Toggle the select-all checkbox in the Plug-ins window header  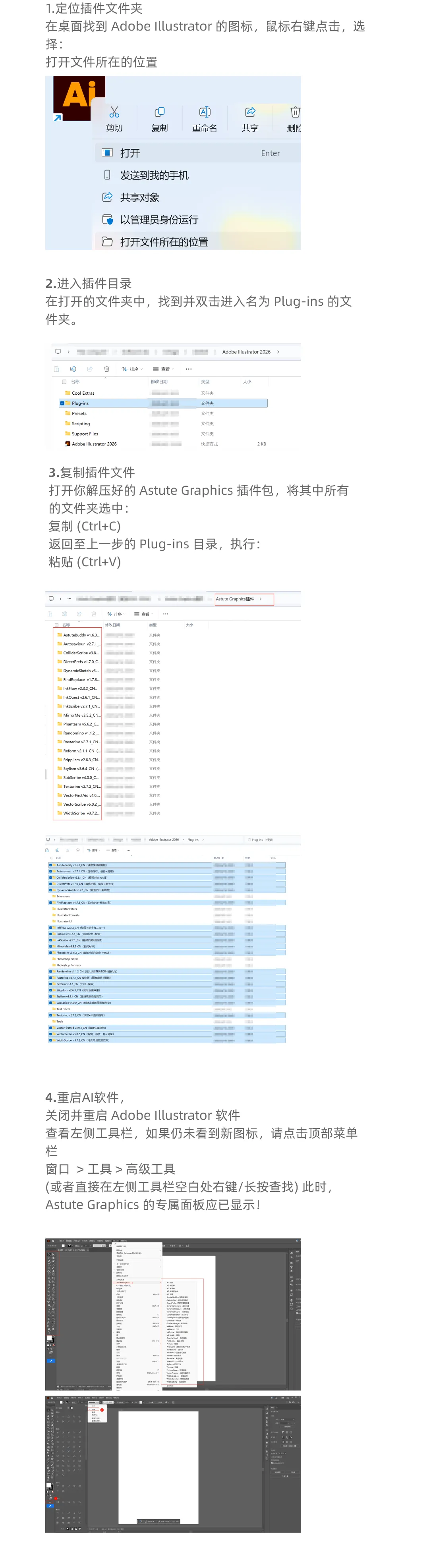click(x=51, y=858)
